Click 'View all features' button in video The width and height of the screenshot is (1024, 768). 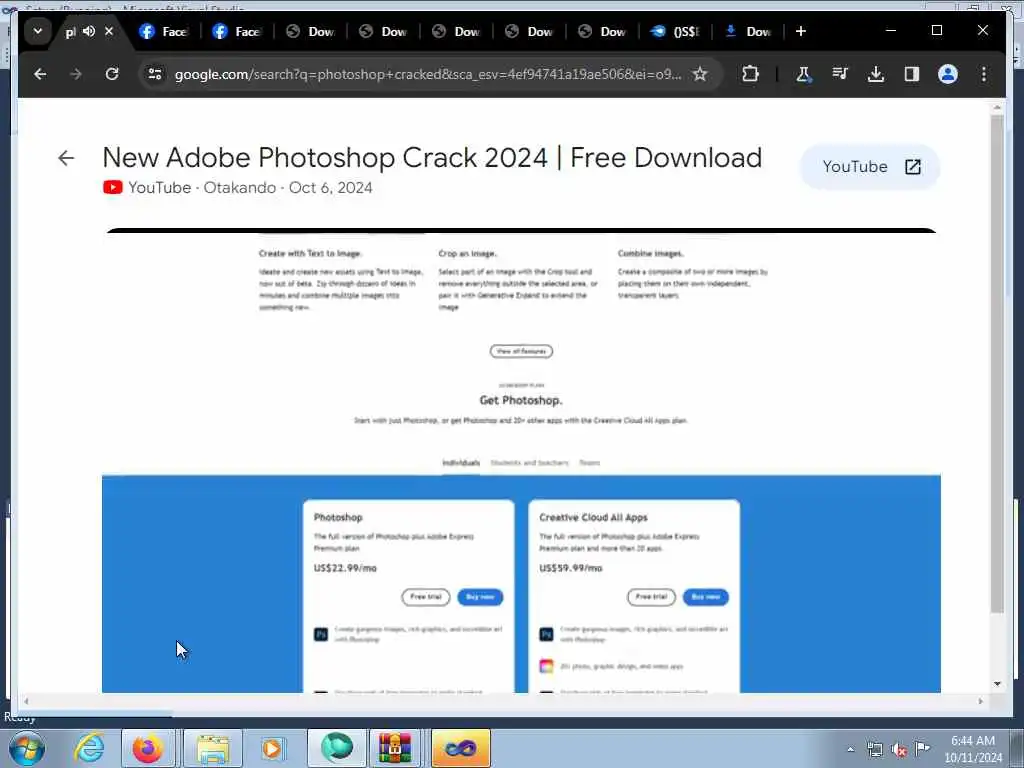pyautogui.click(x=521, y=351)
